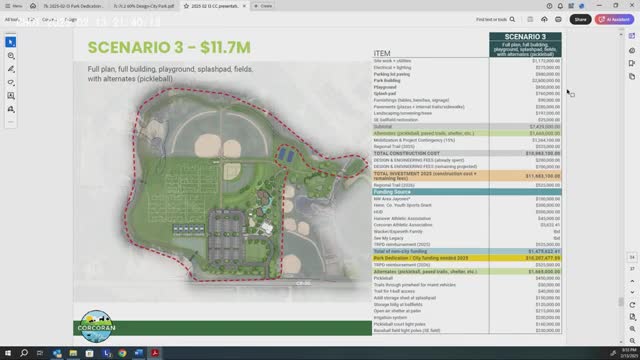The image size is (640, 360).
Task: Click the Share button
Action: pyautogui.click(x=580, y=20)
